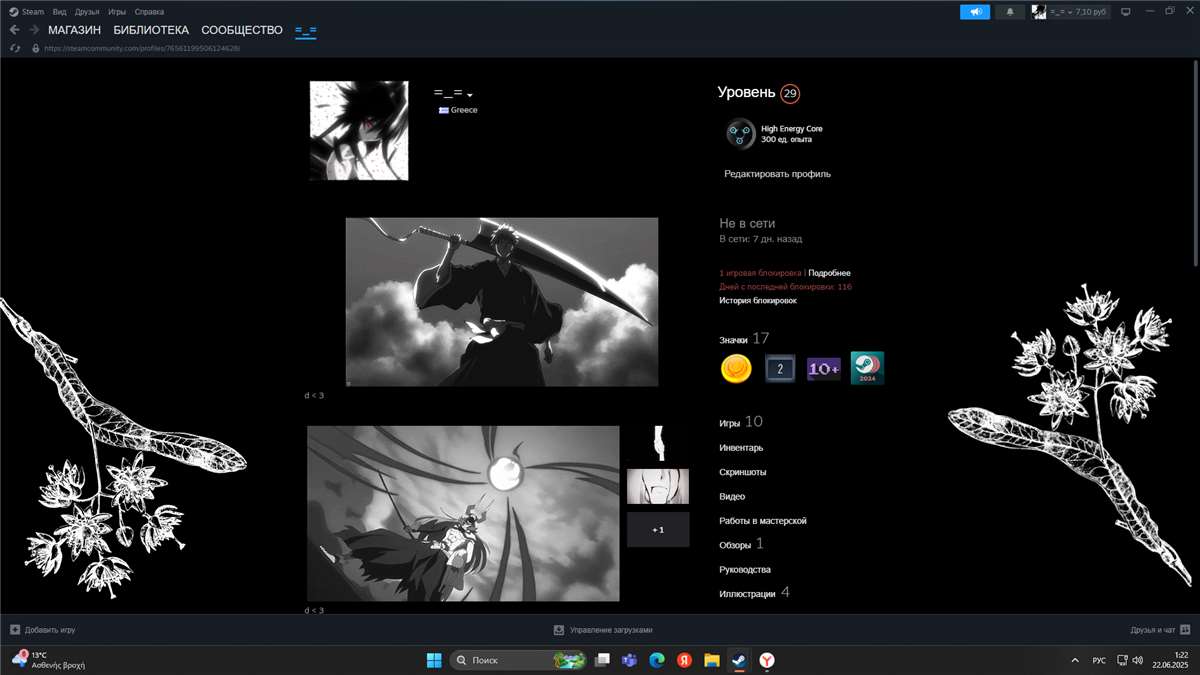
Task: Open Microsoft Edge from the taskbar
Action: tap(657, 660)
